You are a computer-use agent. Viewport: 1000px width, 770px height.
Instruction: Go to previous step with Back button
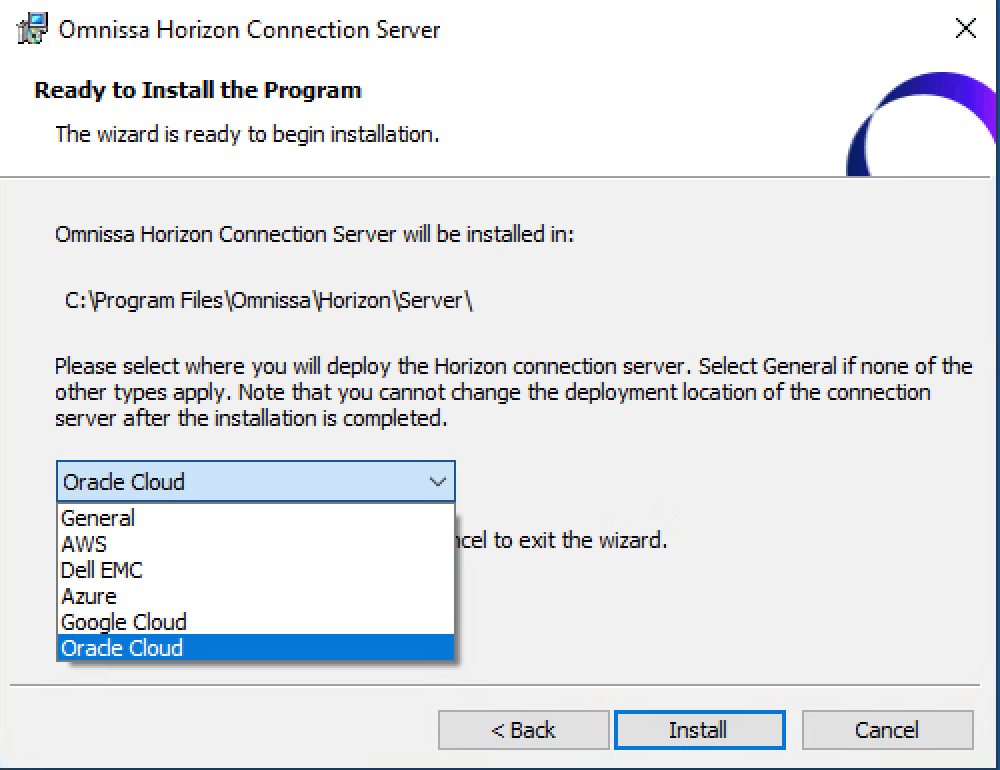[524, 730]
